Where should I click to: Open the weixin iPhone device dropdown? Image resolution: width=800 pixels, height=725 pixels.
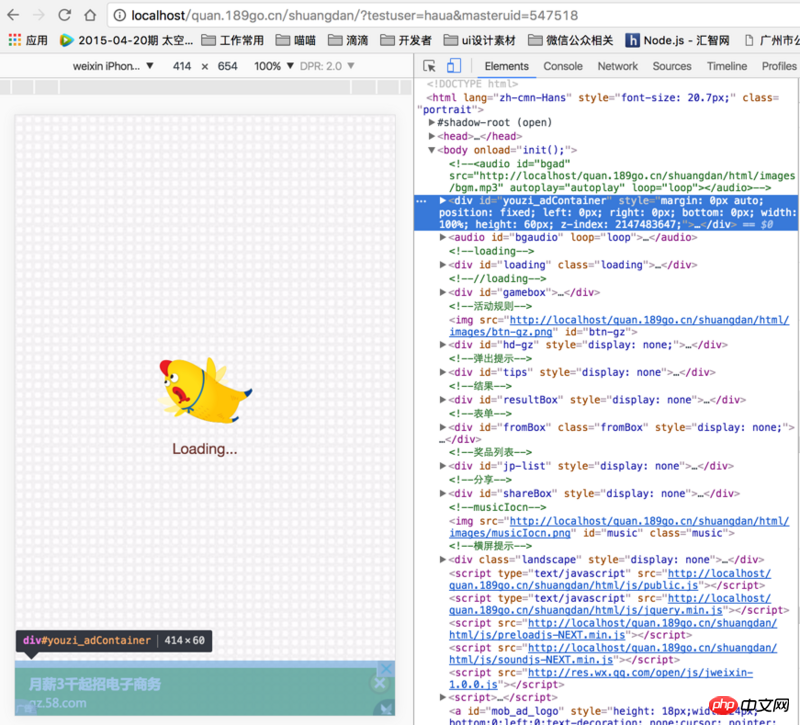click(112, 66)
